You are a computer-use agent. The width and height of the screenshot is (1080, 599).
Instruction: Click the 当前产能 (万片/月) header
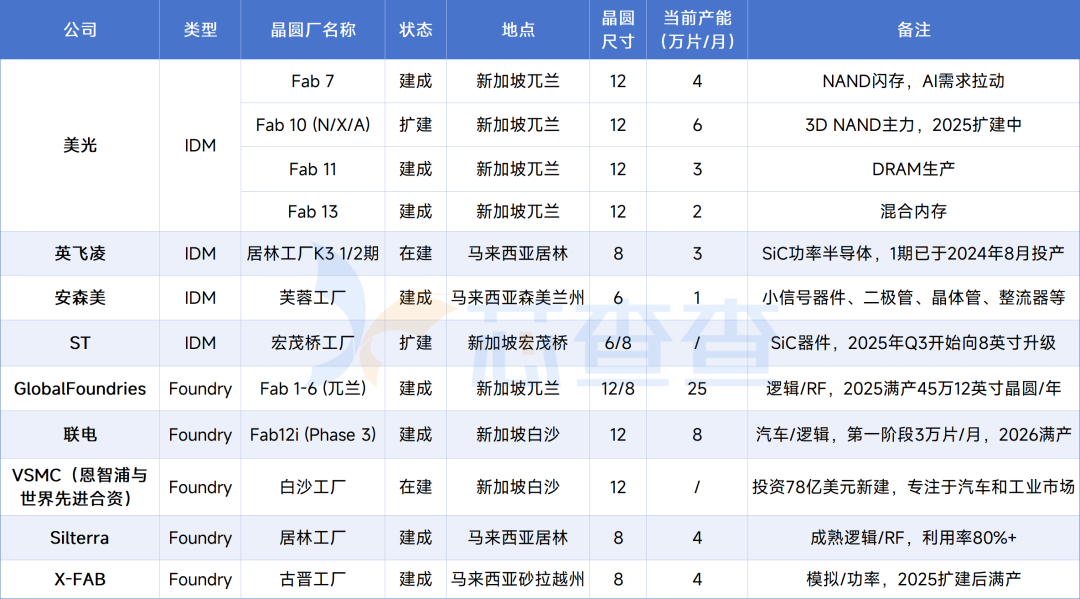pos(697,30)
